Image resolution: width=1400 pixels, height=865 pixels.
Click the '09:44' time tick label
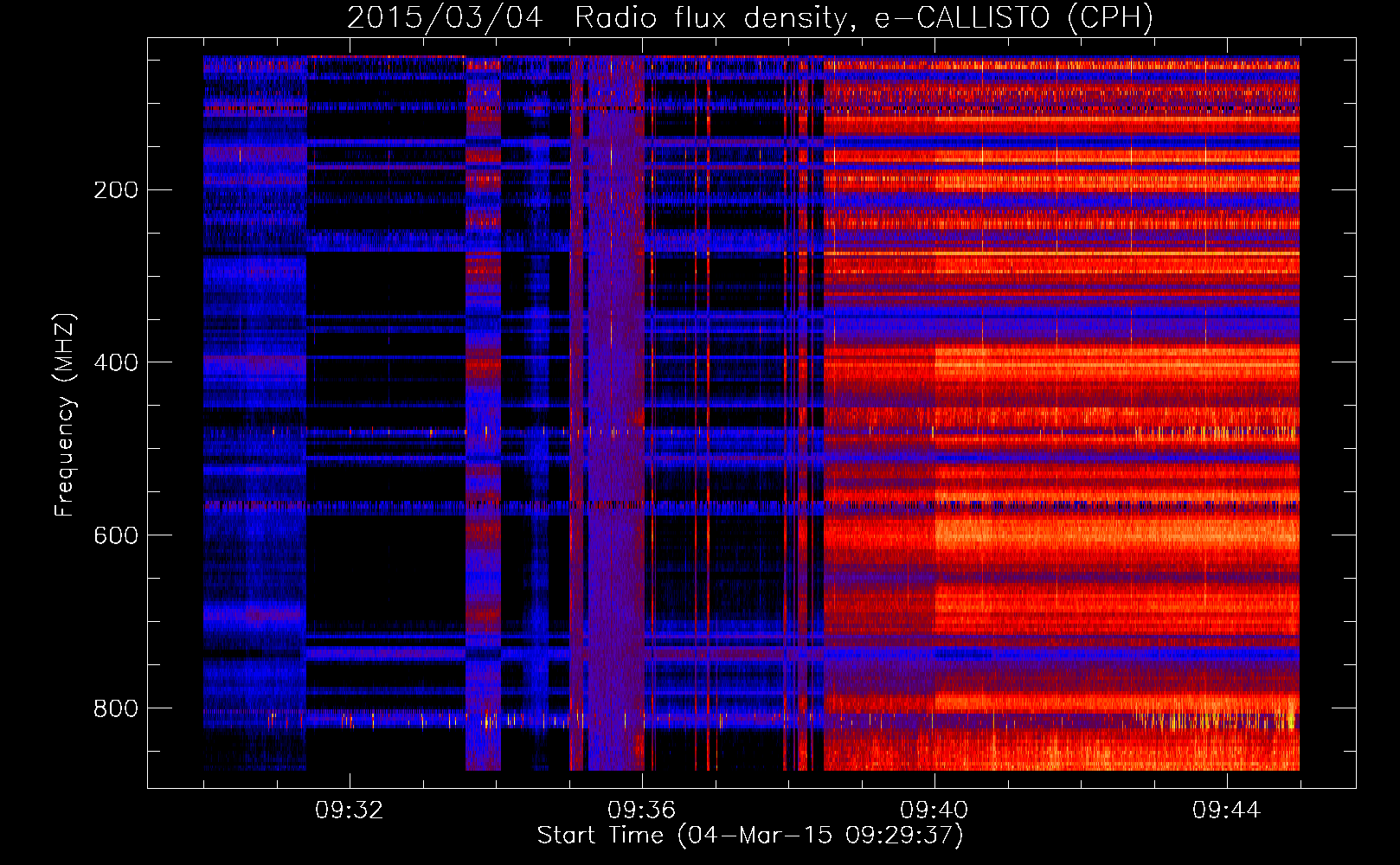pyautogui.click(x=1226, y=811)
